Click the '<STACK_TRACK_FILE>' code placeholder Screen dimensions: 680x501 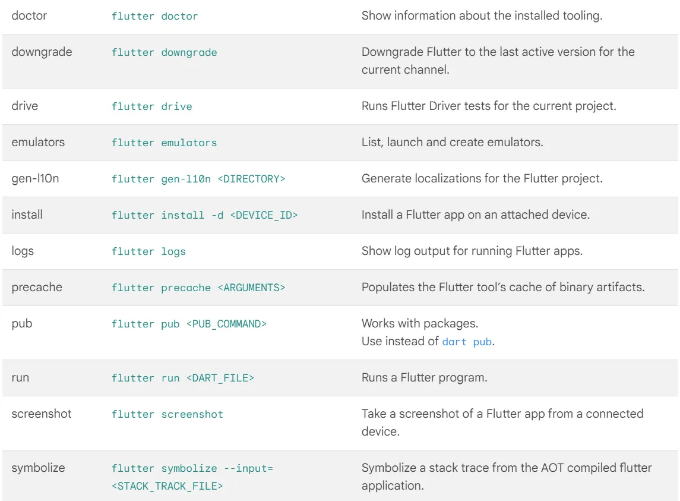pyautogui.click(x=167, y=486)
